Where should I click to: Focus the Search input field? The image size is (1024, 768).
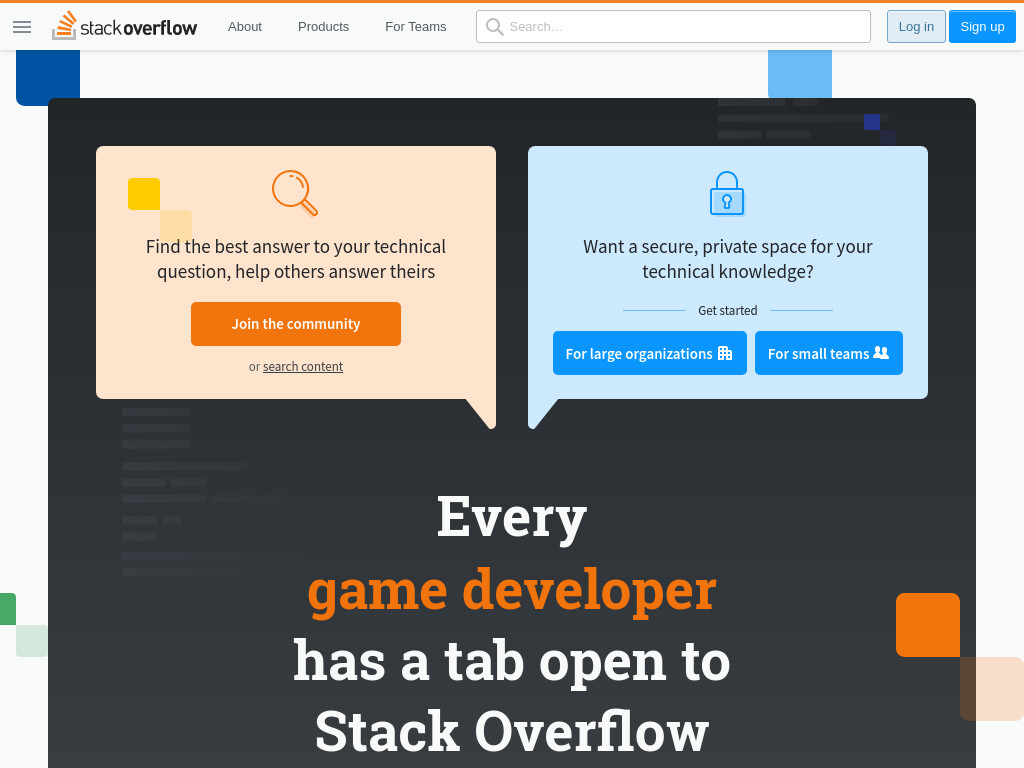[x=673, y=27]
